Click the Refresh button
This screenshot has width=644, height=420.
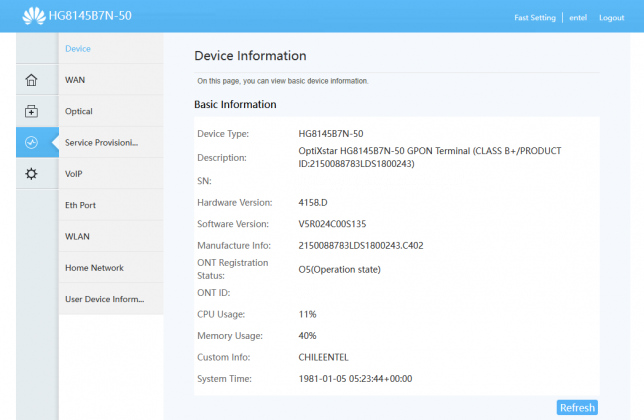pyautogui.click(x=577, y=407)
